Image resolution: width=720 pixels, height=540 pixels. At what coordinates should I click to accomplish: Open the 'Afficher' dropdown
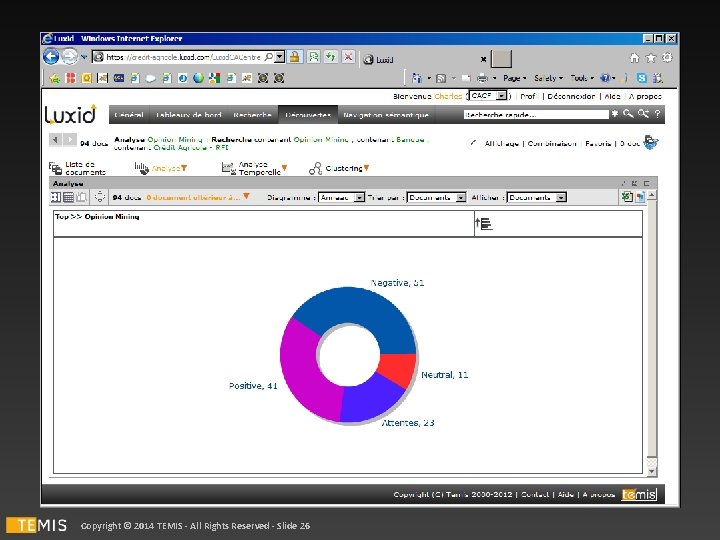click(x=561, y=197)
